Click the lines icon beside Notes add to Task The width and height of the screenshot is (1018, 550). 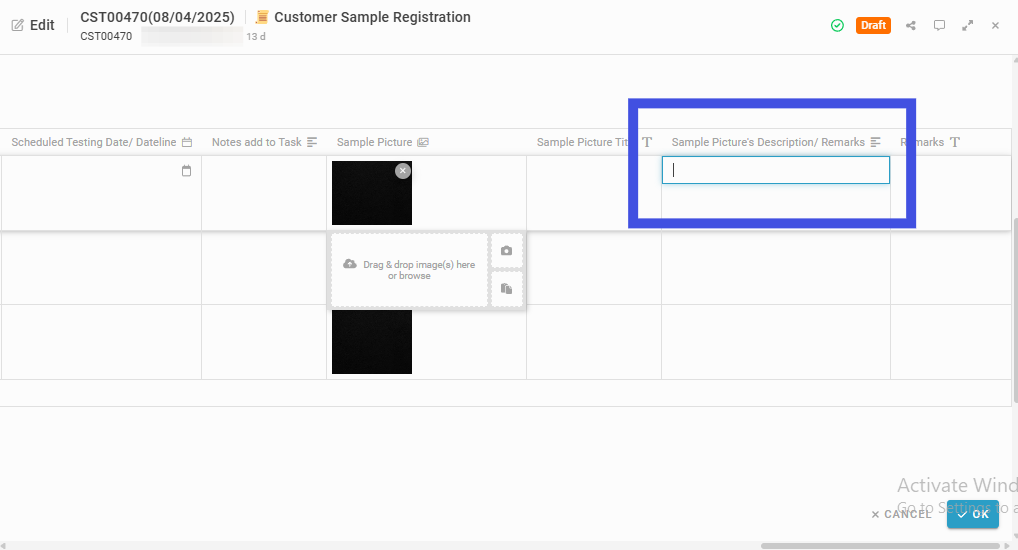tap(312, 142)
